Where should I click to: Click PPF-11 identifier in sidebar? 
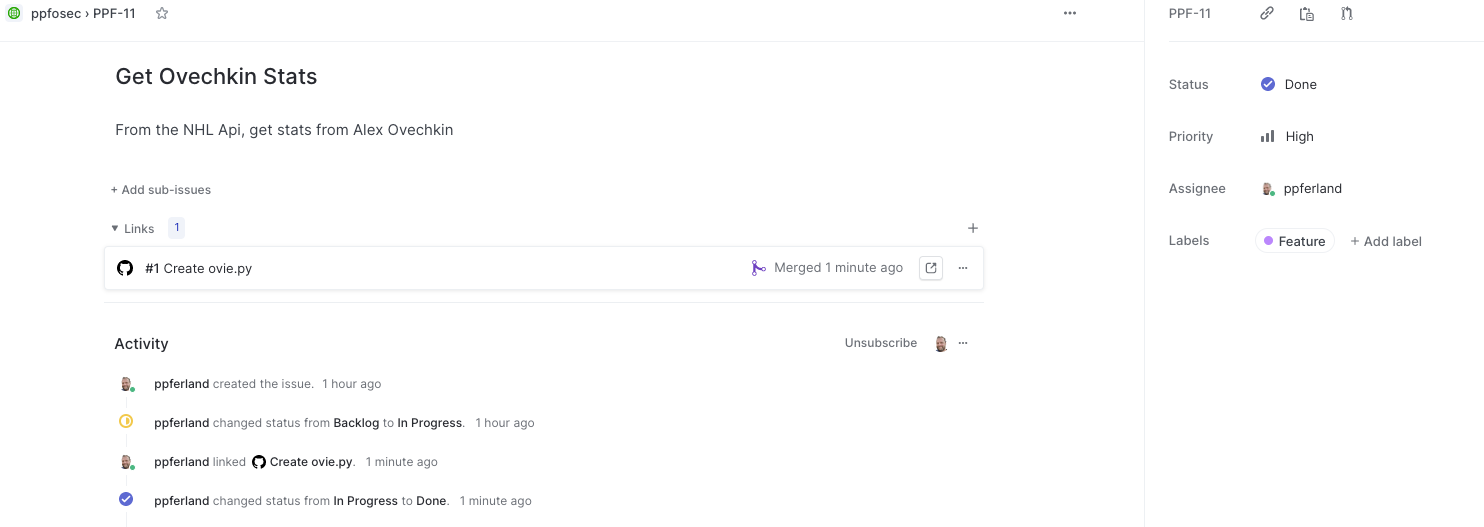(x=1190, y=13)
